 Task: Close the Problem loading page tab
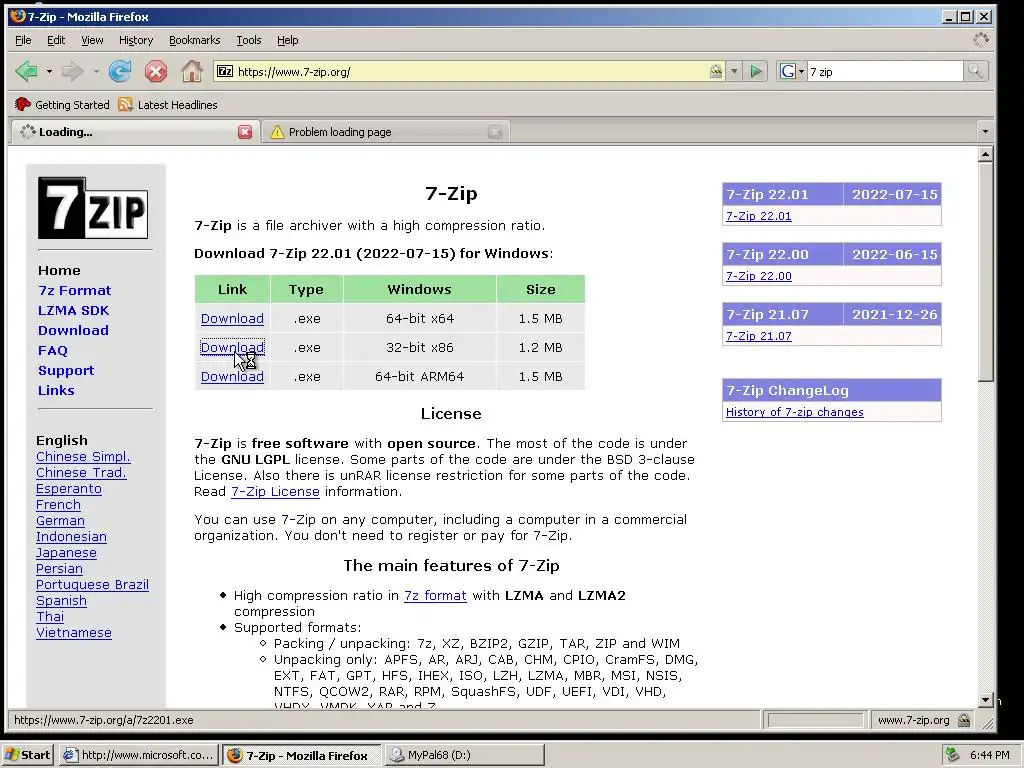click(x=495, y=132)
